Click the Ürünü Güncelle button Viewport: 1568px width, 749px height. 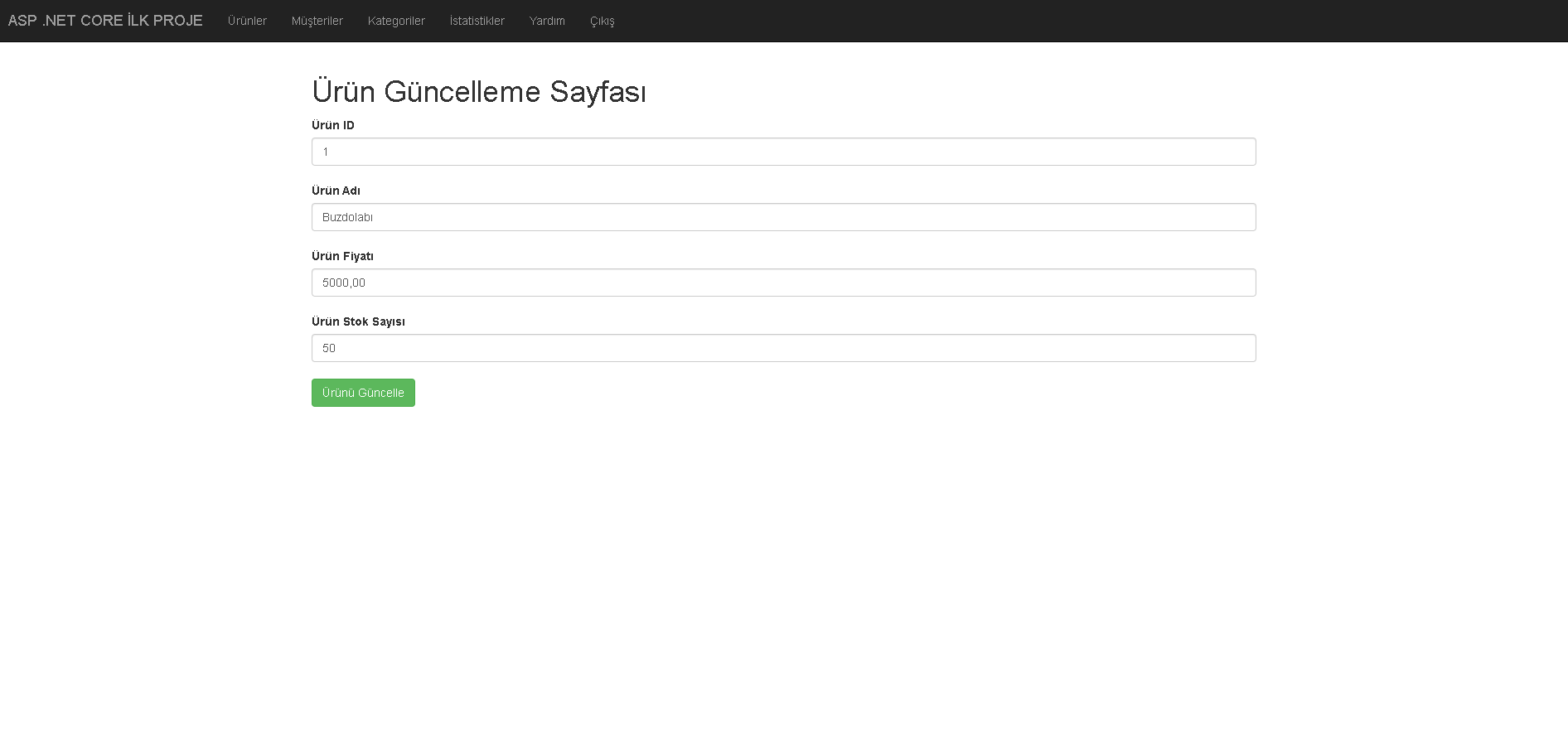(x=363, y=392)
